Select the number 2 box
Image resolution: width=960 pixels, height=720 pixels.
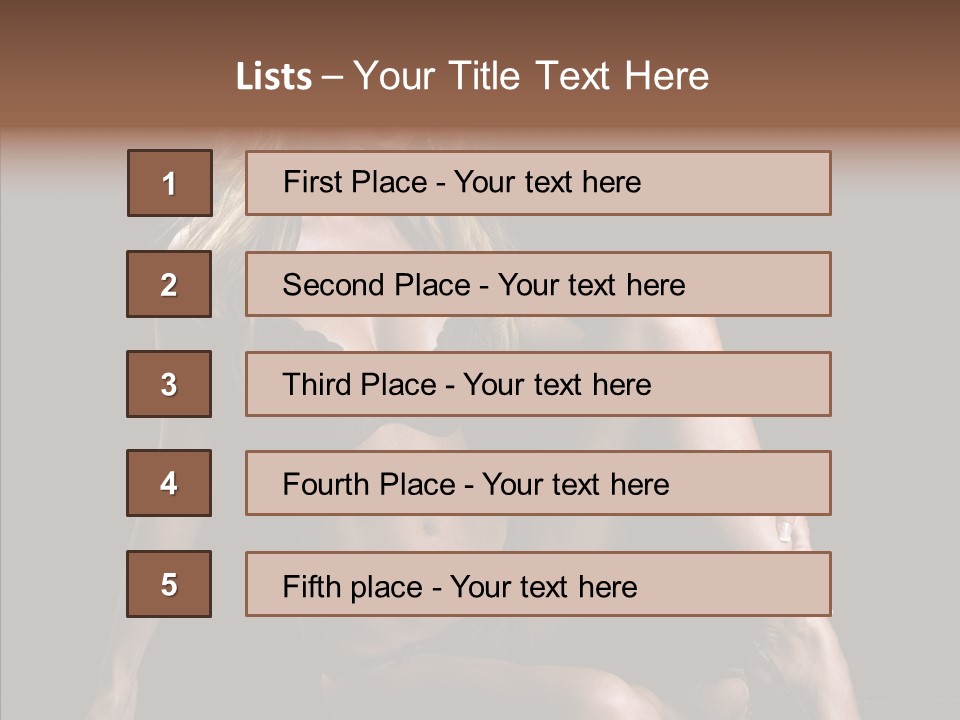click(169, 284)
